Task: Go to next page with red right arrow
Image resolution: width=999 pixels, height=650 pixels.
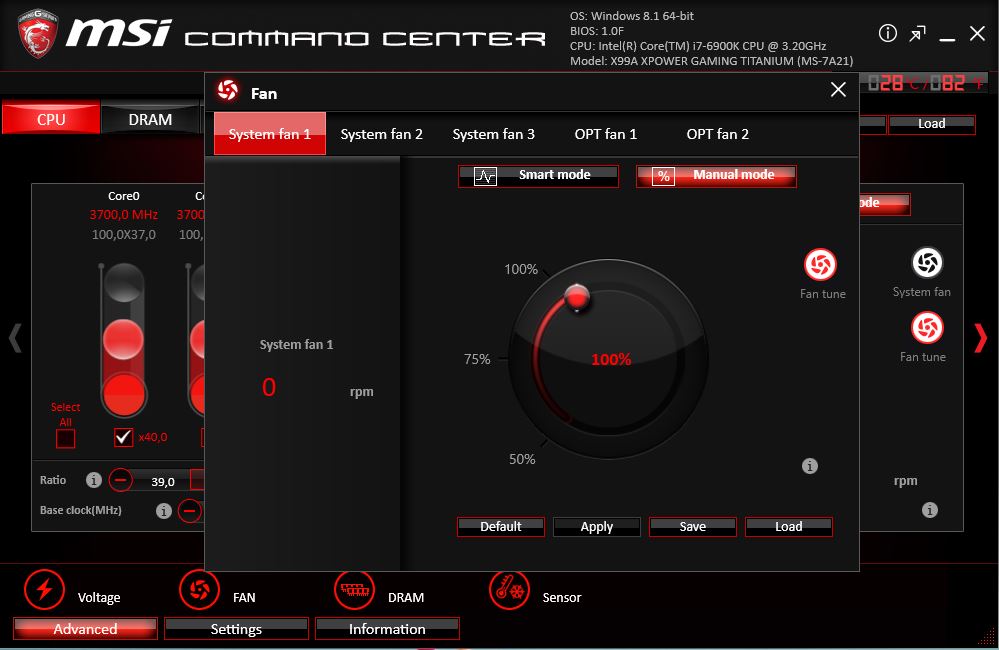Action: click(x=981, y=338)
